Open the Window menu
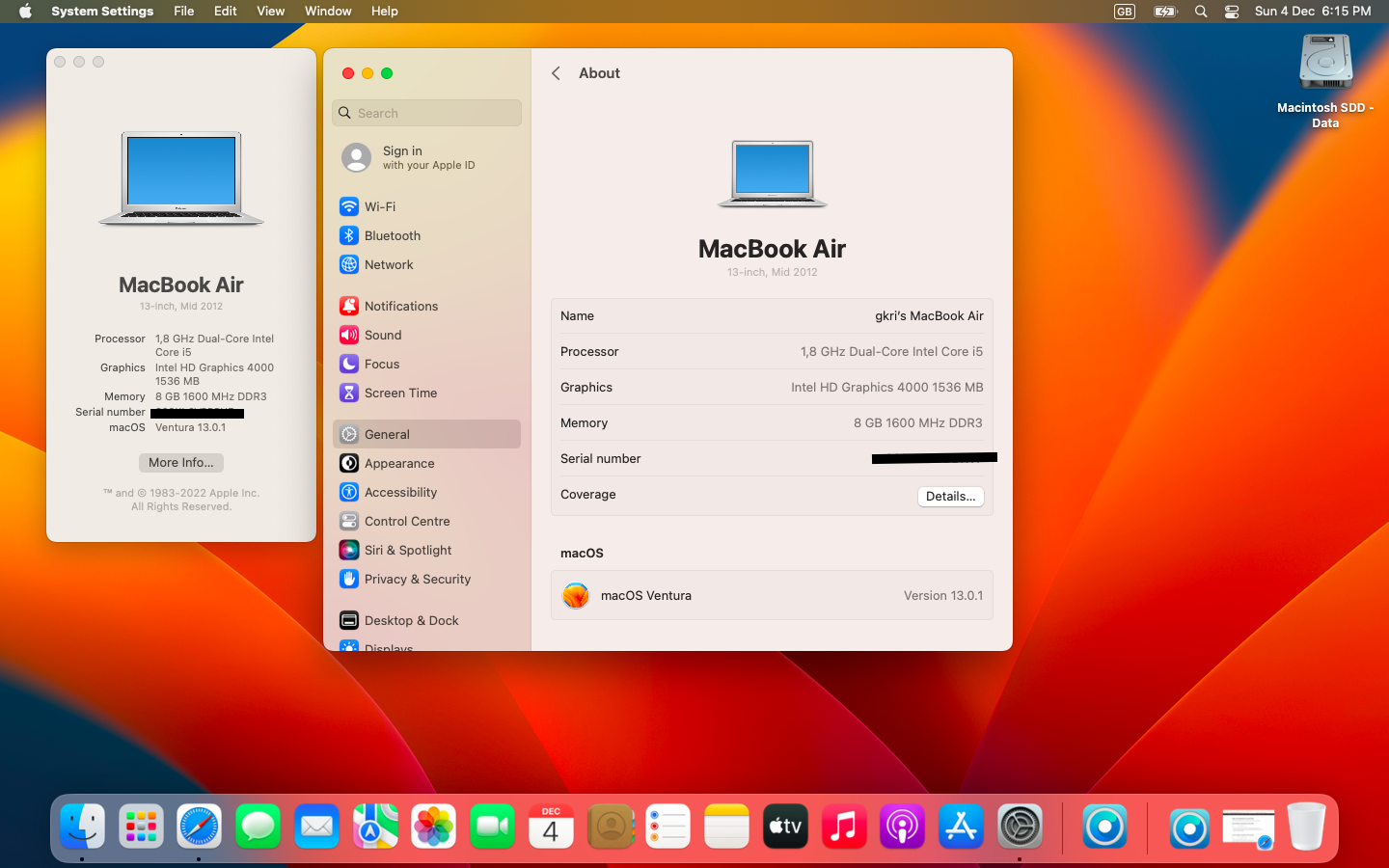This screenshot has height=868, width=1389. click(328, 12)
